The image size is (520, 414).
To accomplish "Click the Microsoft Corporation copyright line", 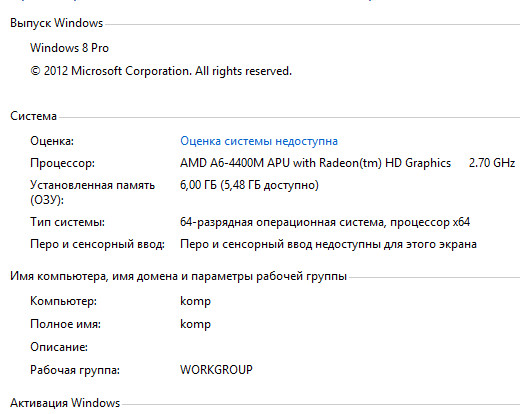I will [x=161, y=71].
